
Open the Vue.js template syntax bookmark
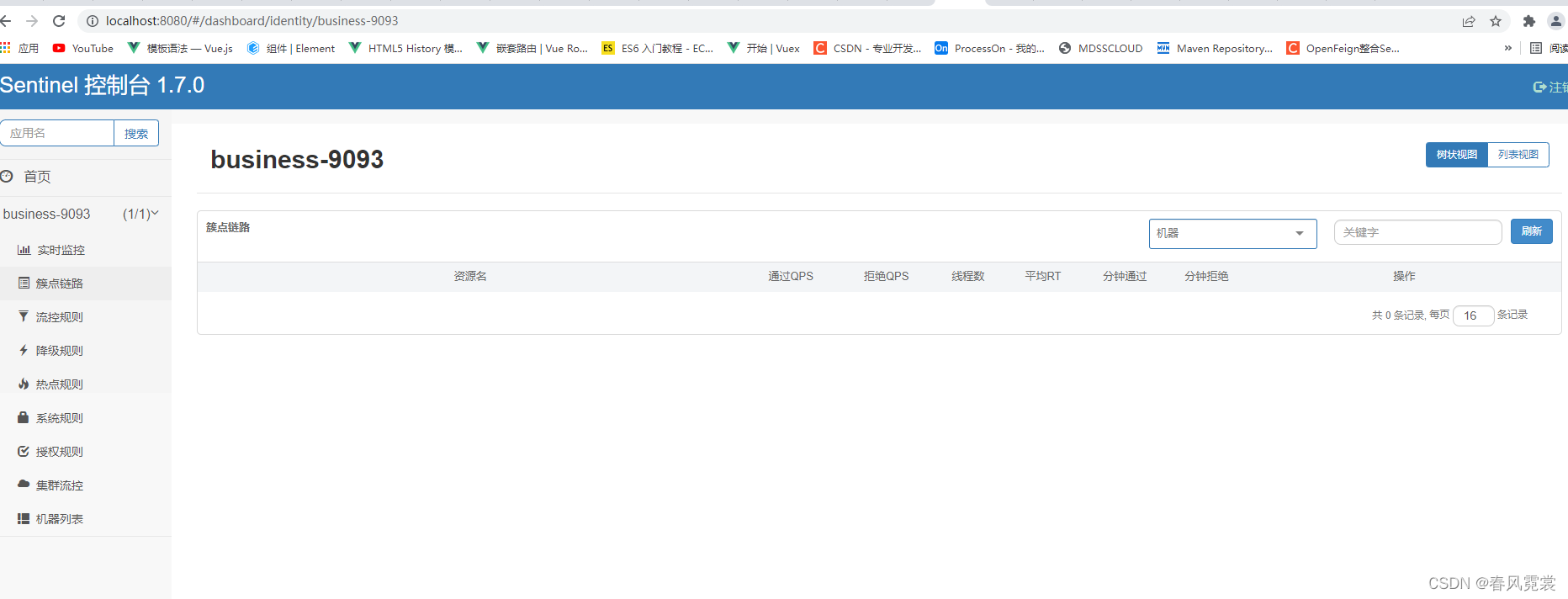point(180,48)
